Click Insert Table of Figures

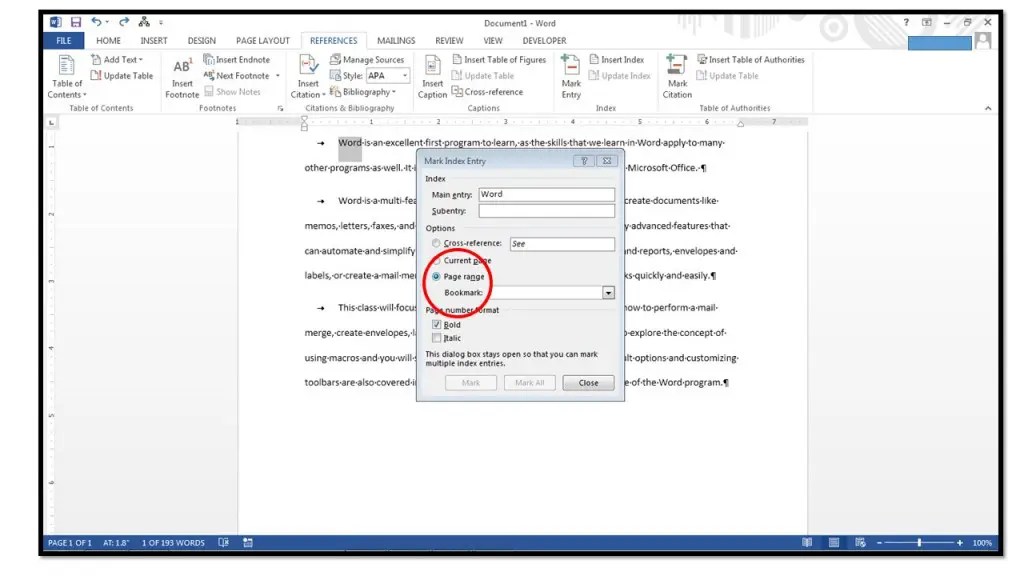tap(499, 59)
